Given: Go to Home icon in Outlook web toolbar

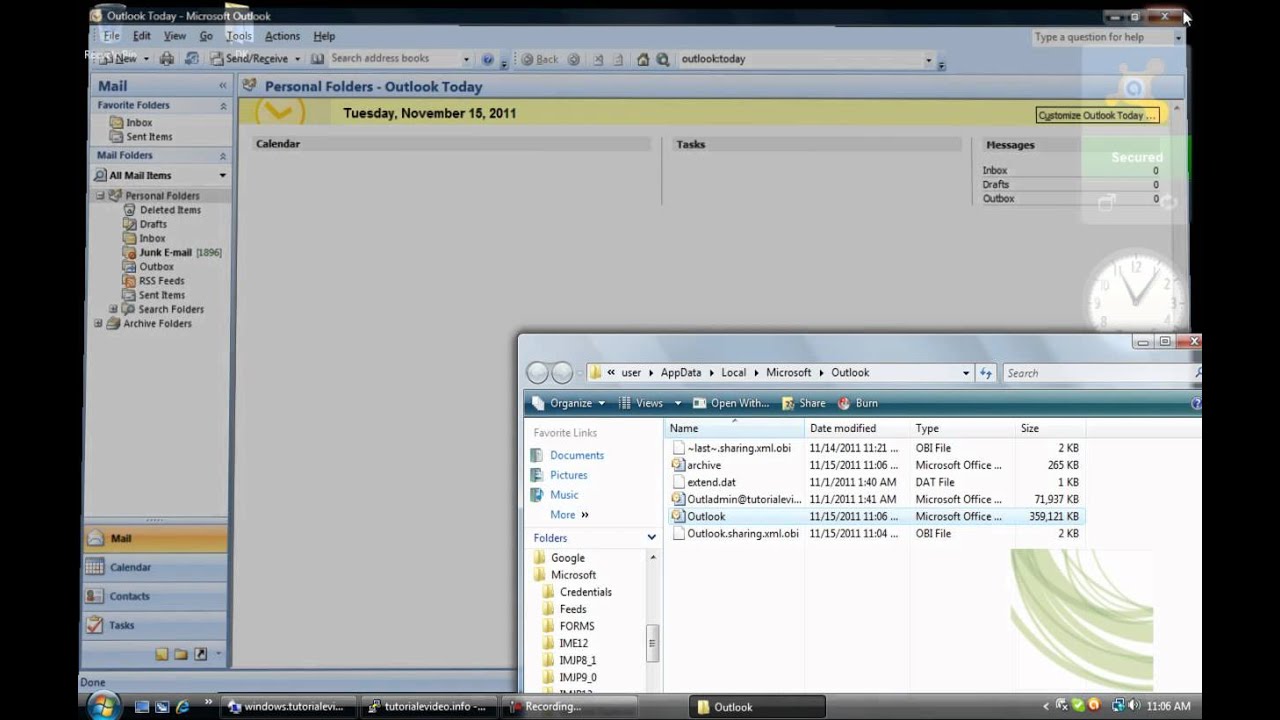Looking at the screenshot, I should click(x=643, y=59).
